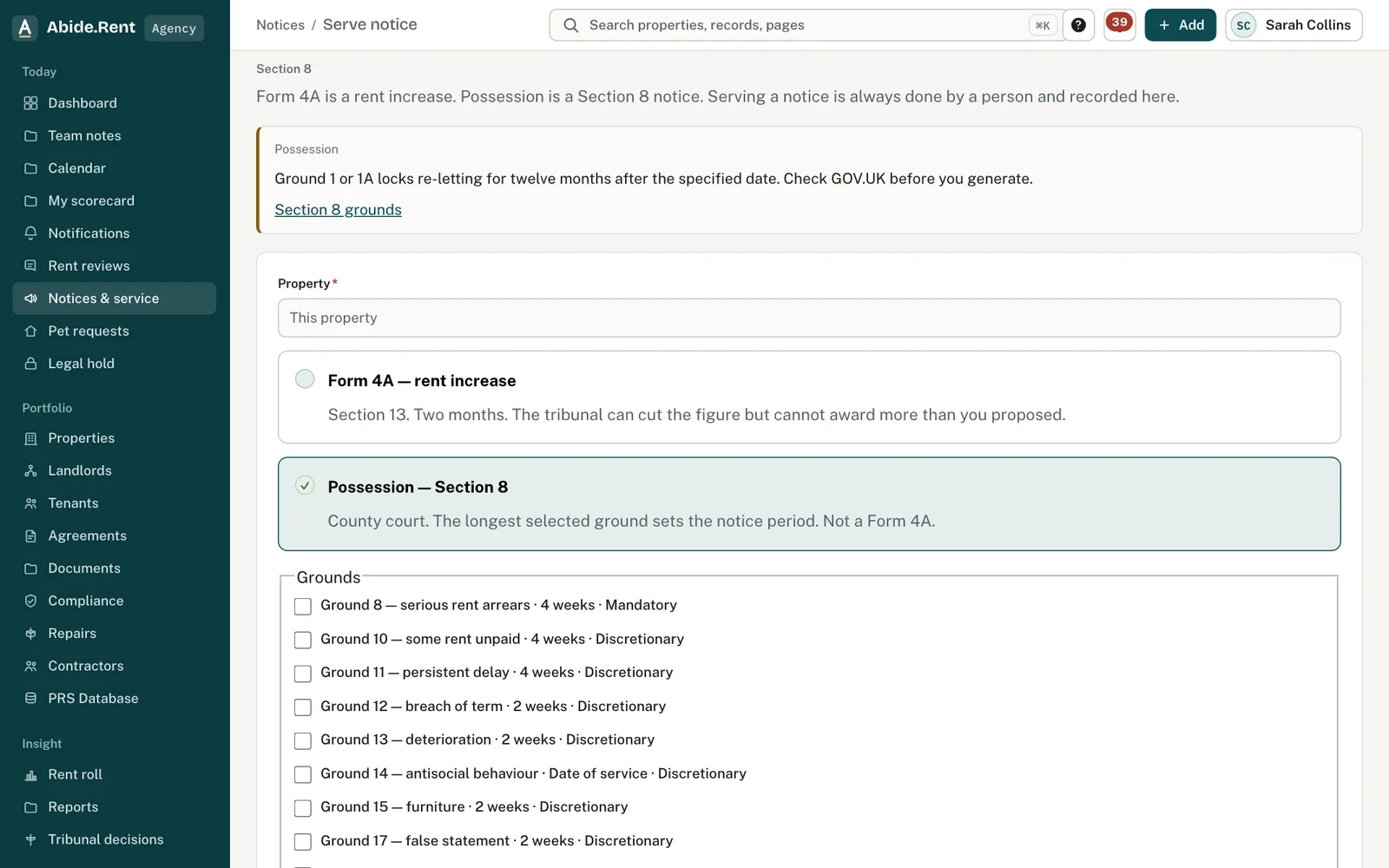Open Contractors in sidebar

point(114,666)
